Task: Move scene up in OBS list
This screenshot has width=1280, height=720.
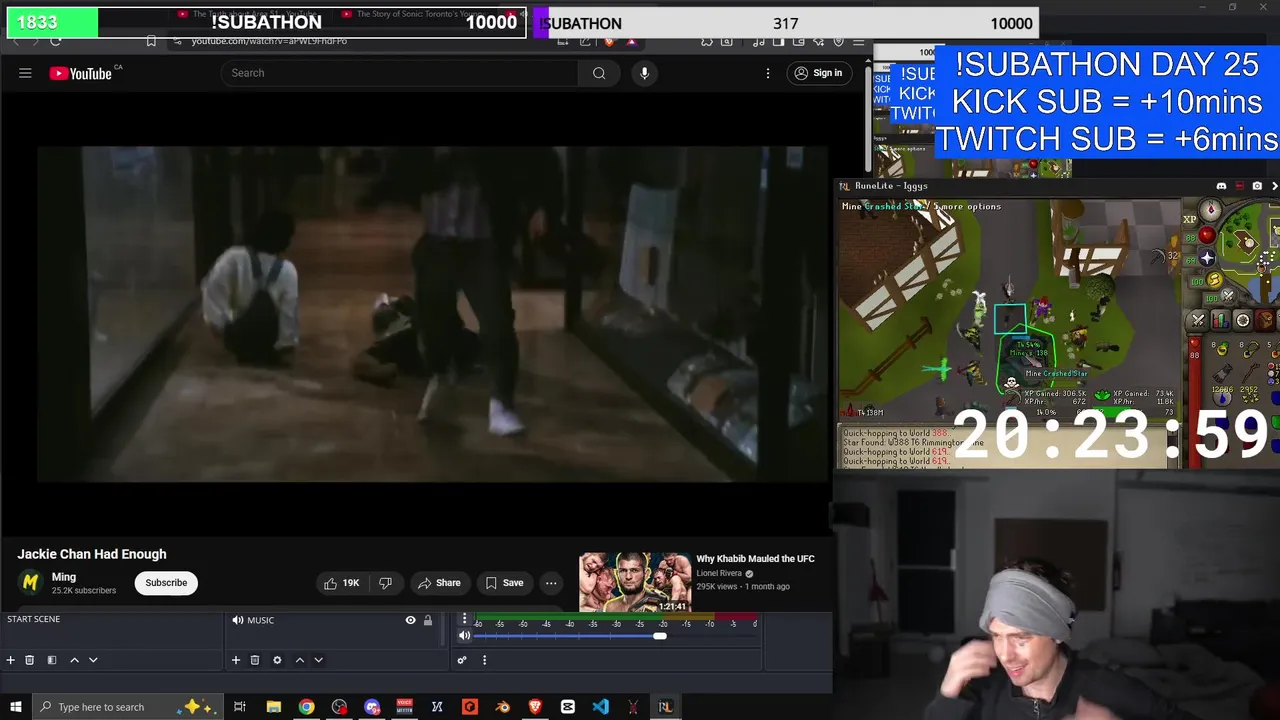Action: [74, 660]
